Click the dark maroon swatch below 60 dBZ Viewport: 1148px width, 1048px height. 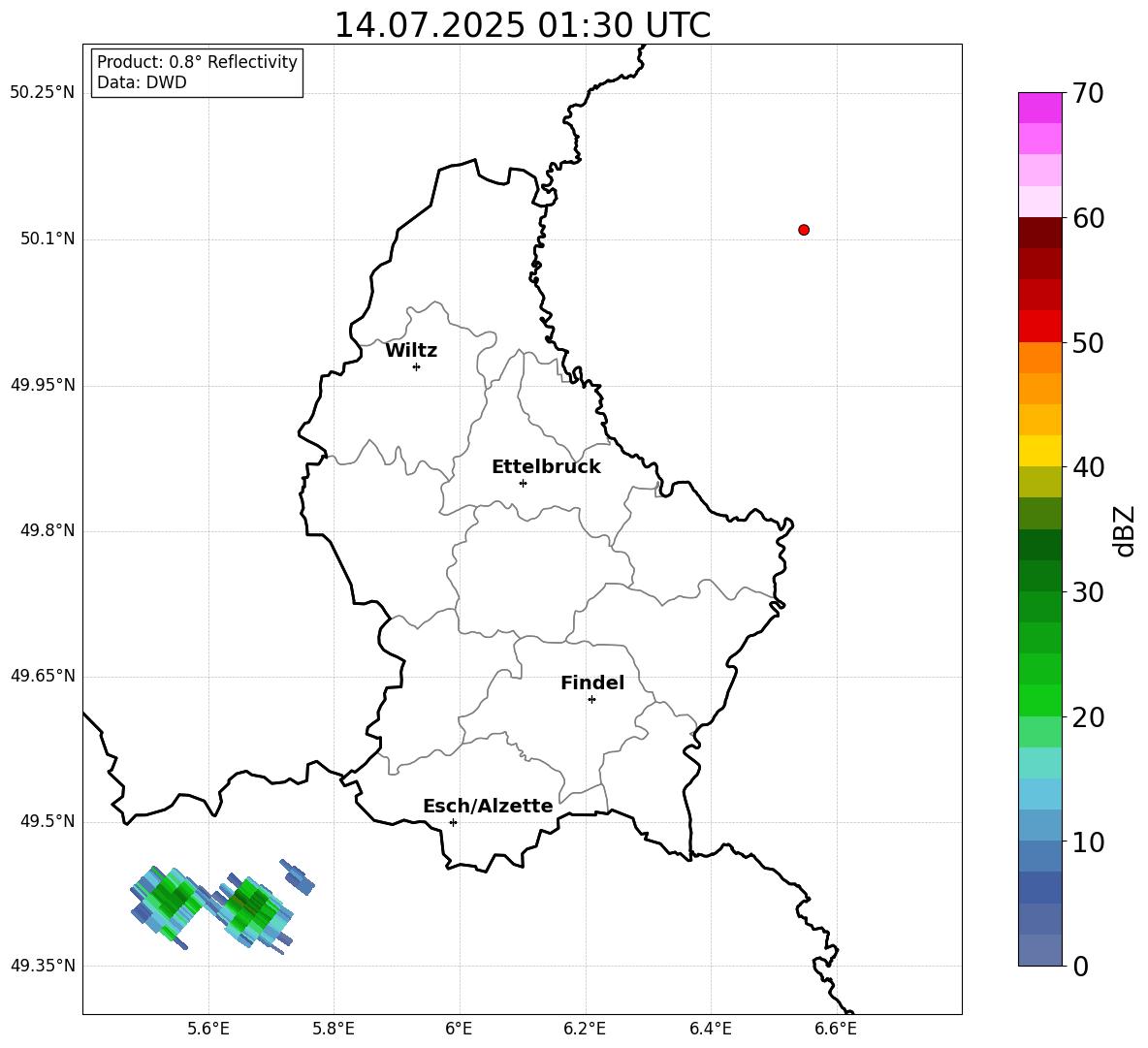click(1040, 234)
